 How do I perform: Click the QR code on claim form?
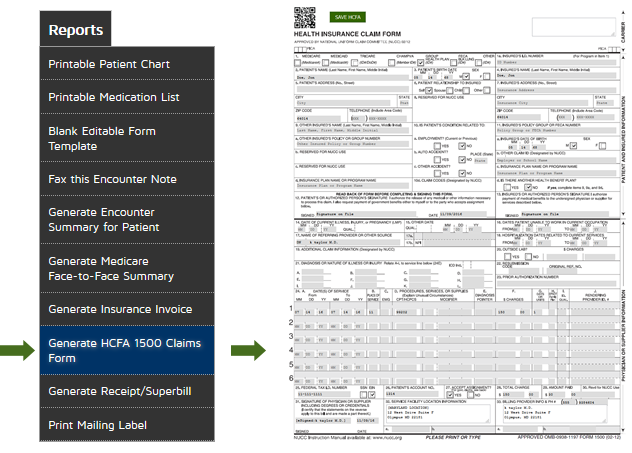point(304,17)
